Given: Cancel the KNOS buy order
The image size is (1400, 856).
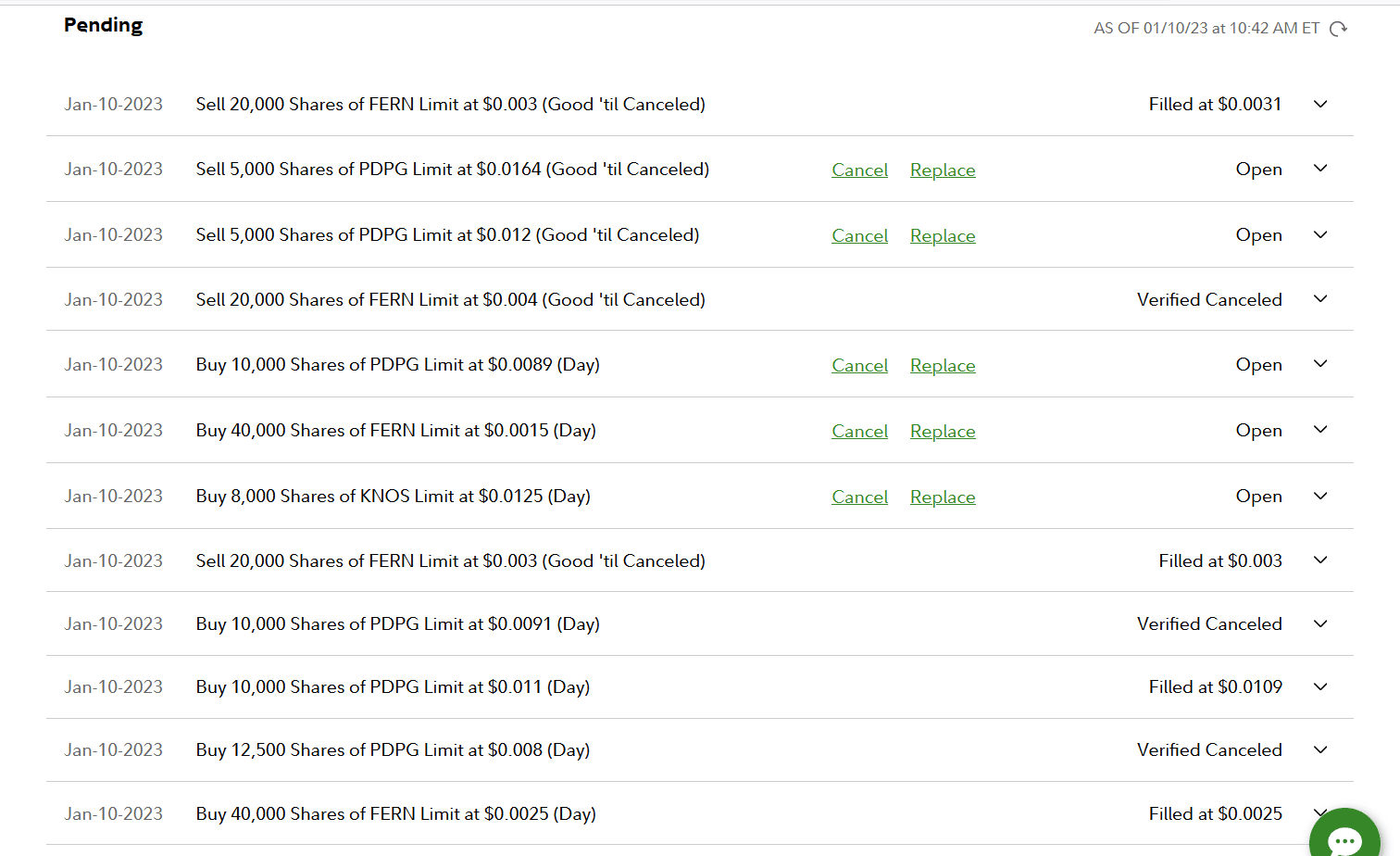Looking at the screenshot, I should [x=859, y=497].
